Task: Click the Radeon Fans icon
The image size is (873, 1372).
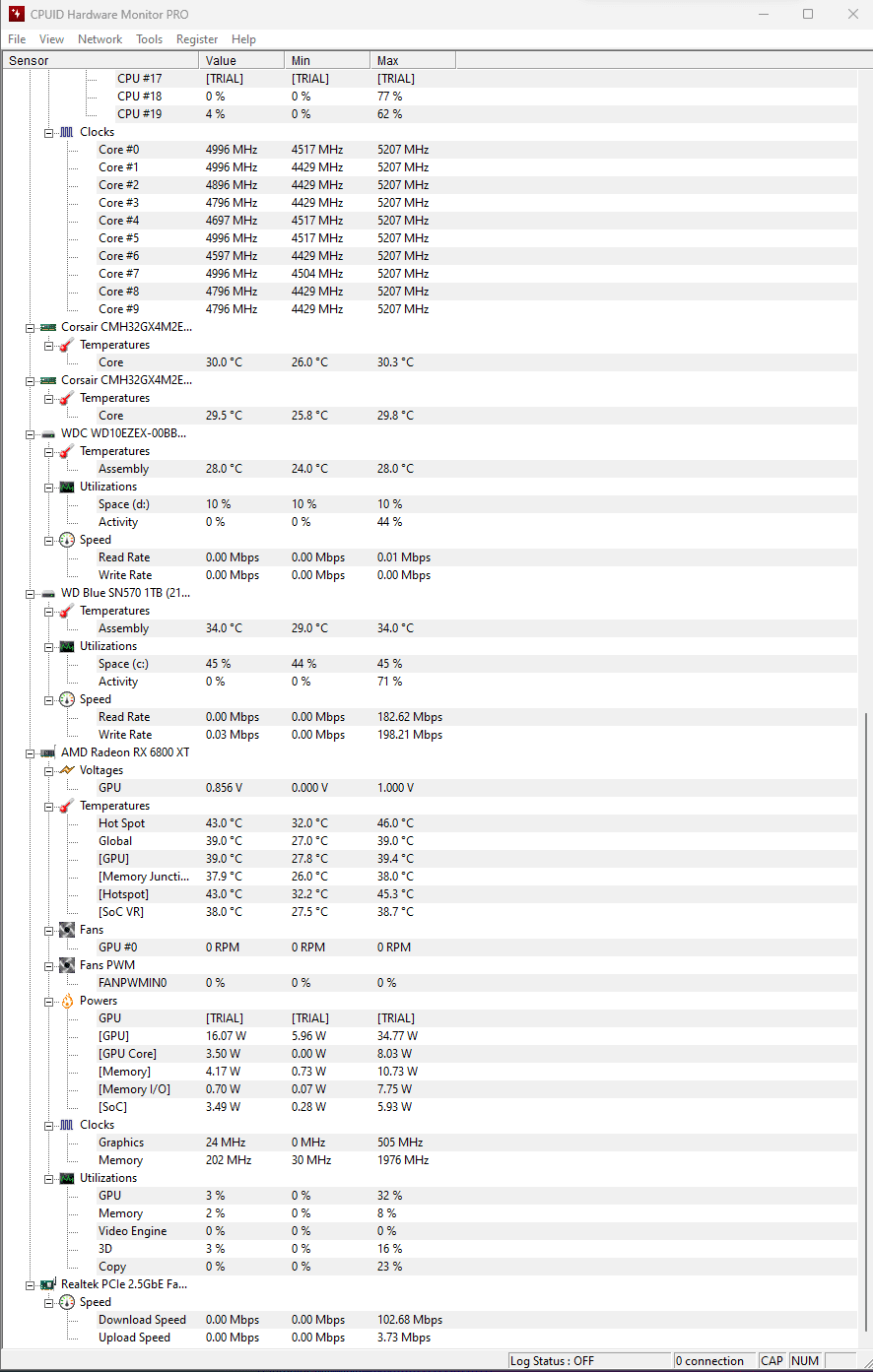Action: (x=66, y=930)
